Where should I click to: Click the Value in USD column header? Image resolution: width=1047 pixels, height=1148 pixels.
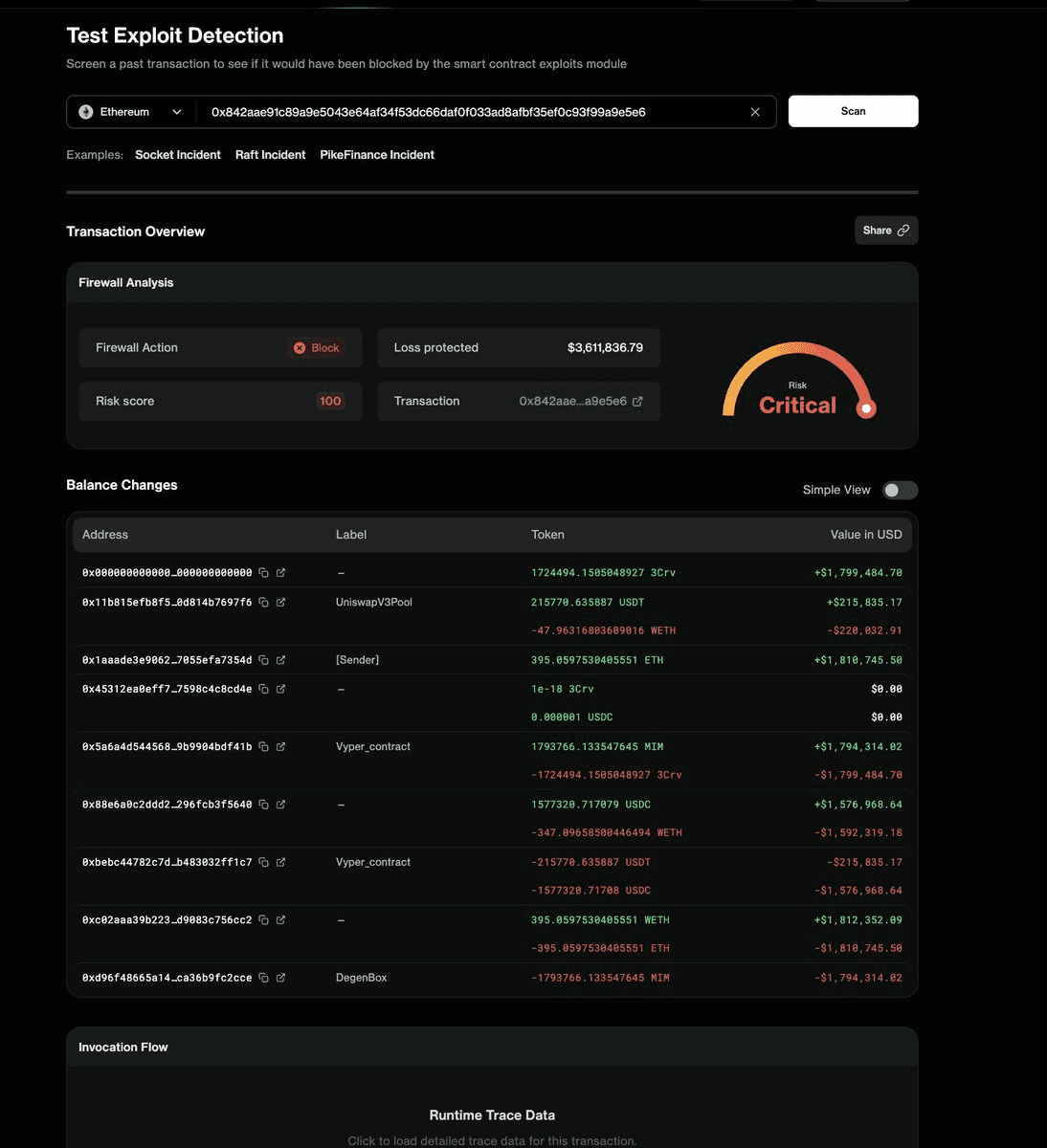(x=865, y=535)
